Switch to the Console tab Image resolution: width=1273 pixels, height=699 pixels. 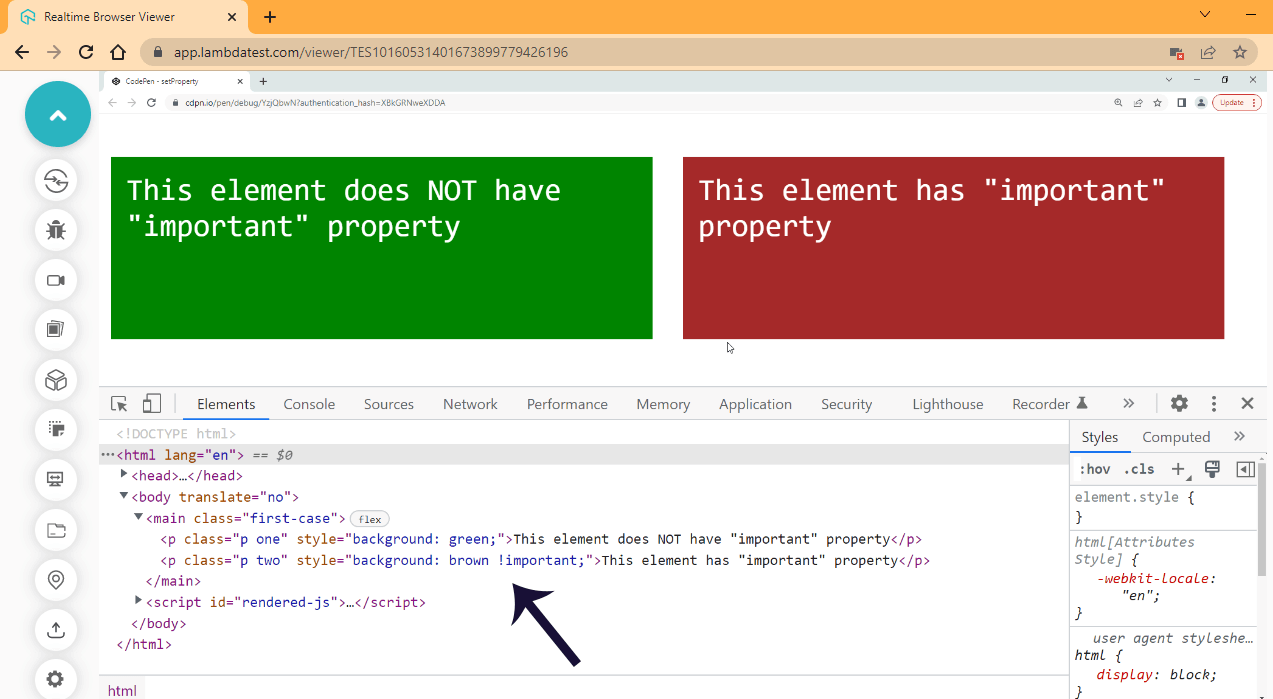(x=309, y=403)
